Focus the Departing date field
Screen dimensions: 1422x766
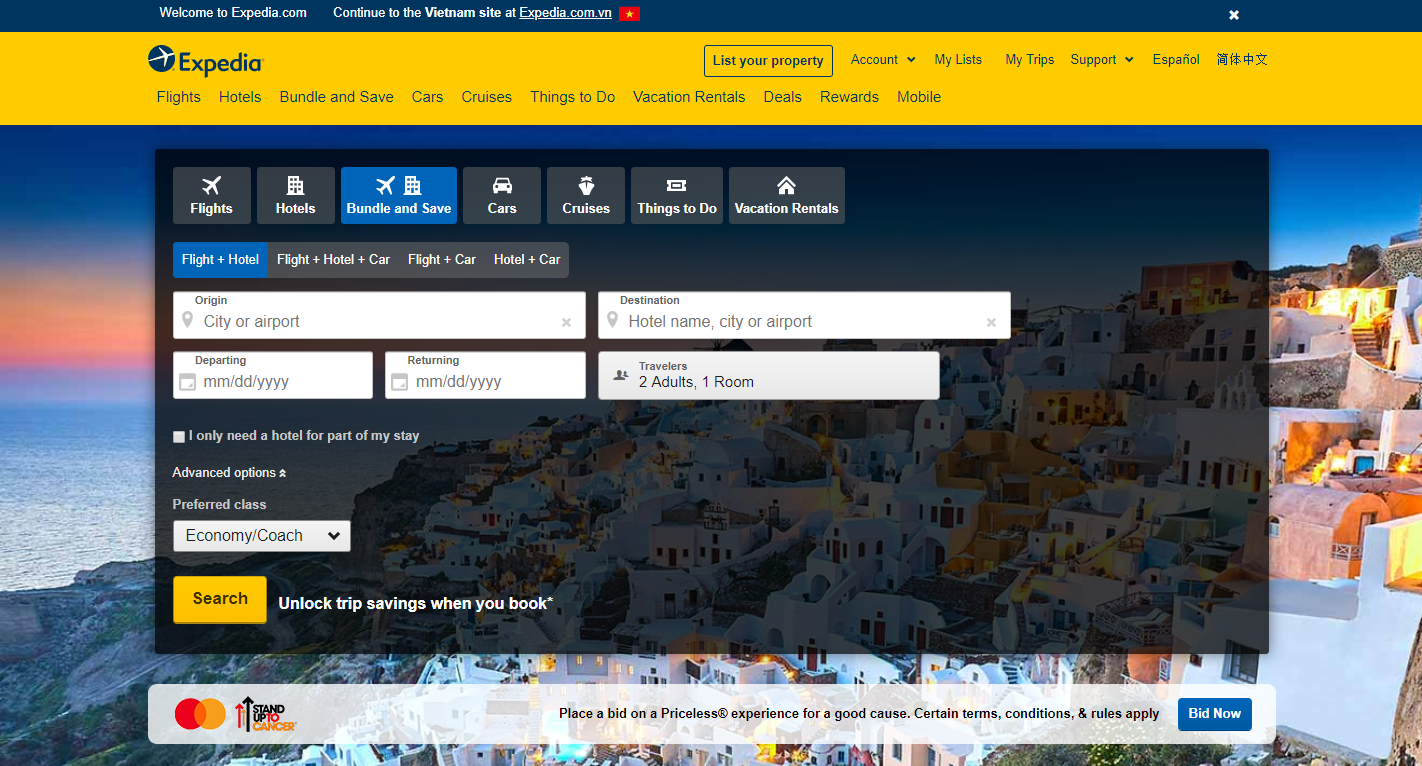point(273,375)
